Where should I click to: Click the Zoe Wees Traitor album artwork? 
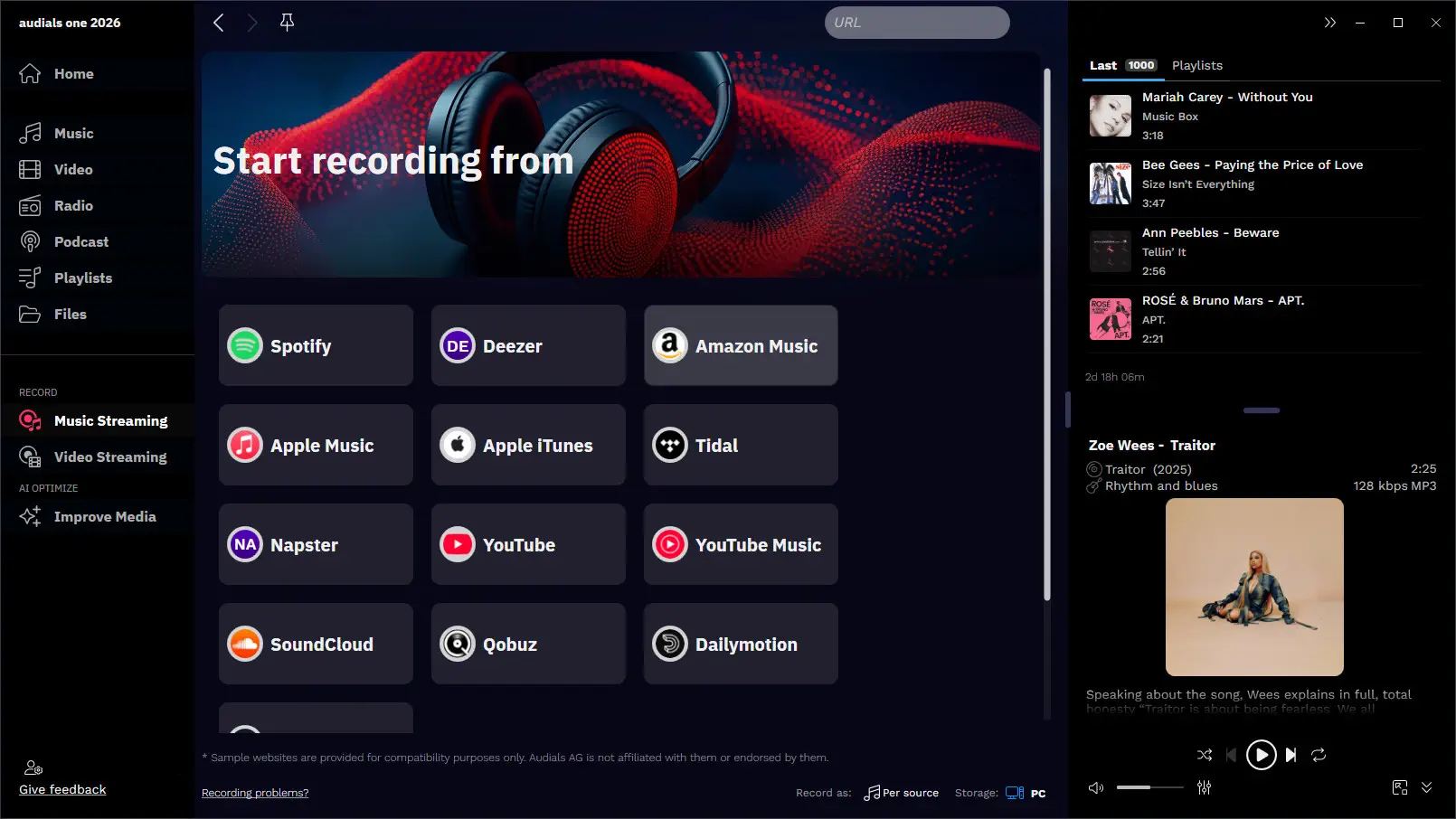[x=1254, y=587]
